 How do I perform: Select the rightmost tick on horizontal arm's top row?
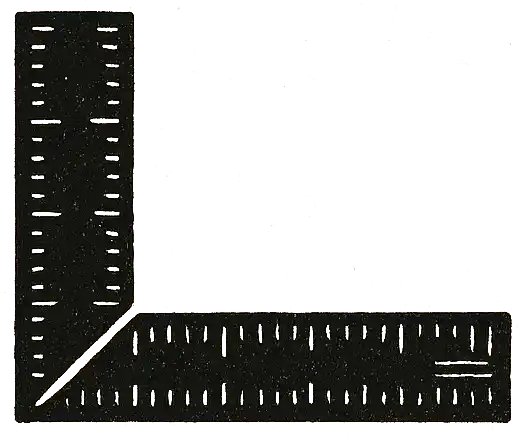pos(490,341)
